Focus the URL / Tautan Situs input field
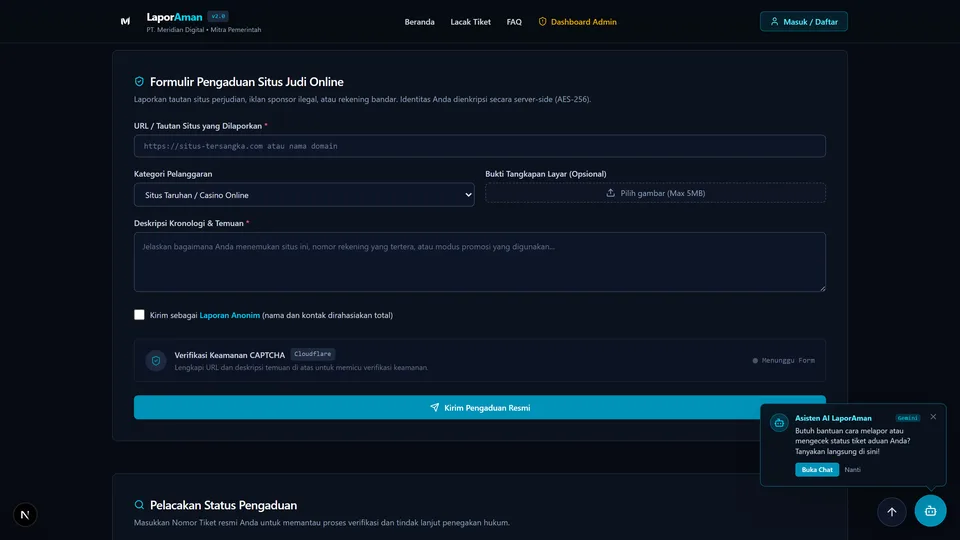This screenshot has height=540, width=960. [x=479, y=146]
